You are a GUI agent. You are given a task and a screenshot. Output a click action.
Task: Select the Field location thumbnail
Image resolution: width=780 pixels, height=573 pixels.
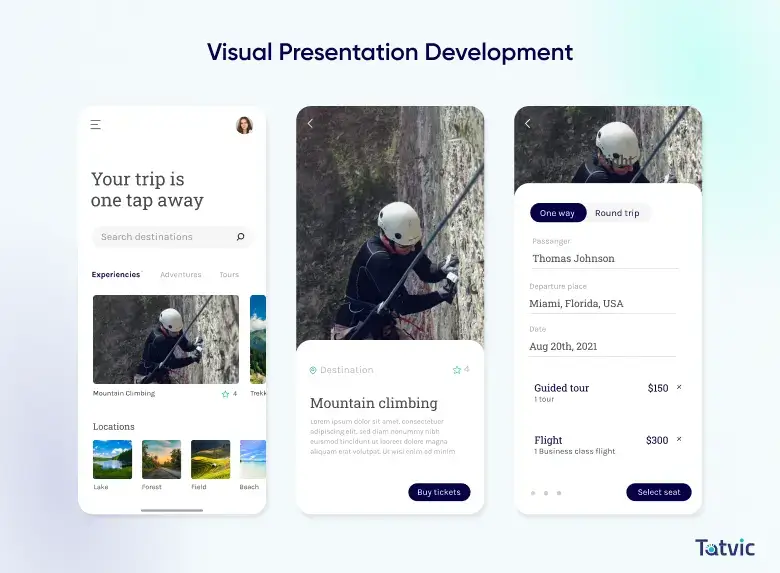tap(210, 459)
